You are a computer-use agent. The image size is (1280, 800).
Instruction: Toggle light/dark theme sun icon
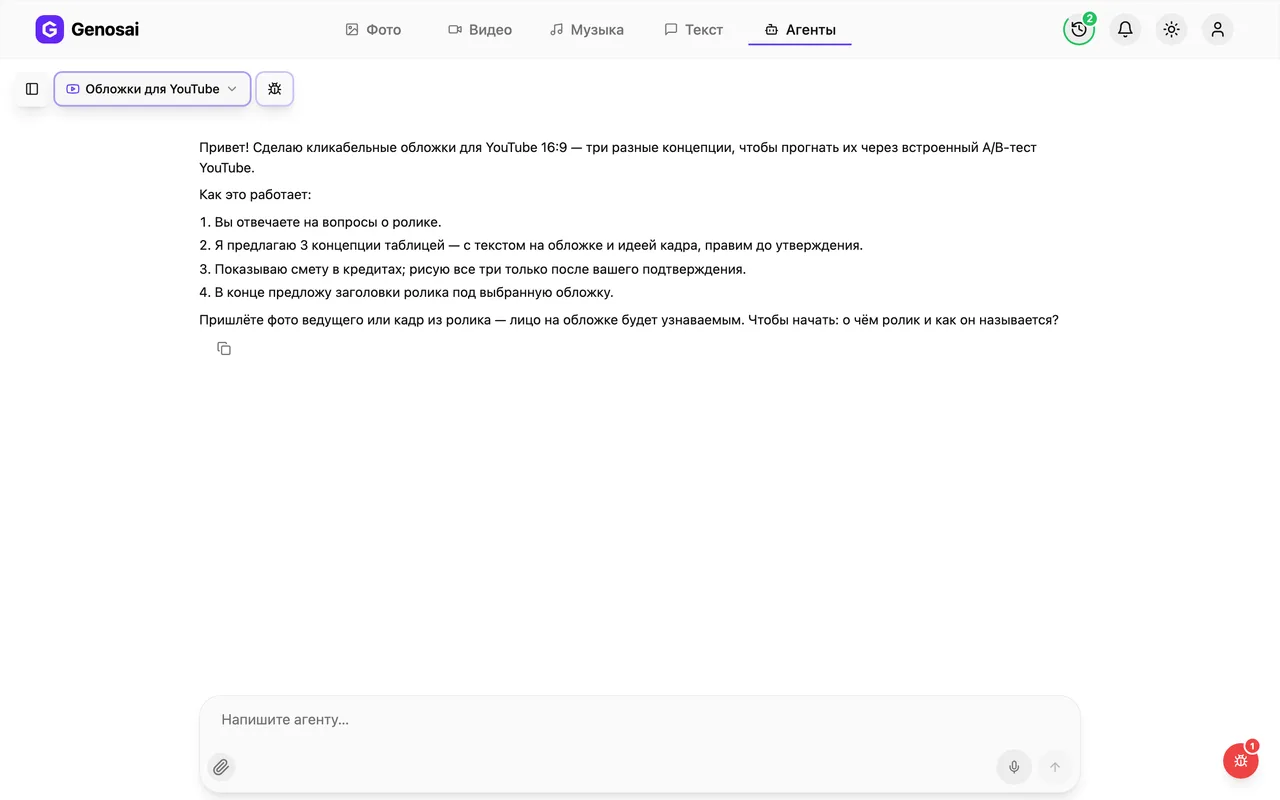(x=1171, y=29)
